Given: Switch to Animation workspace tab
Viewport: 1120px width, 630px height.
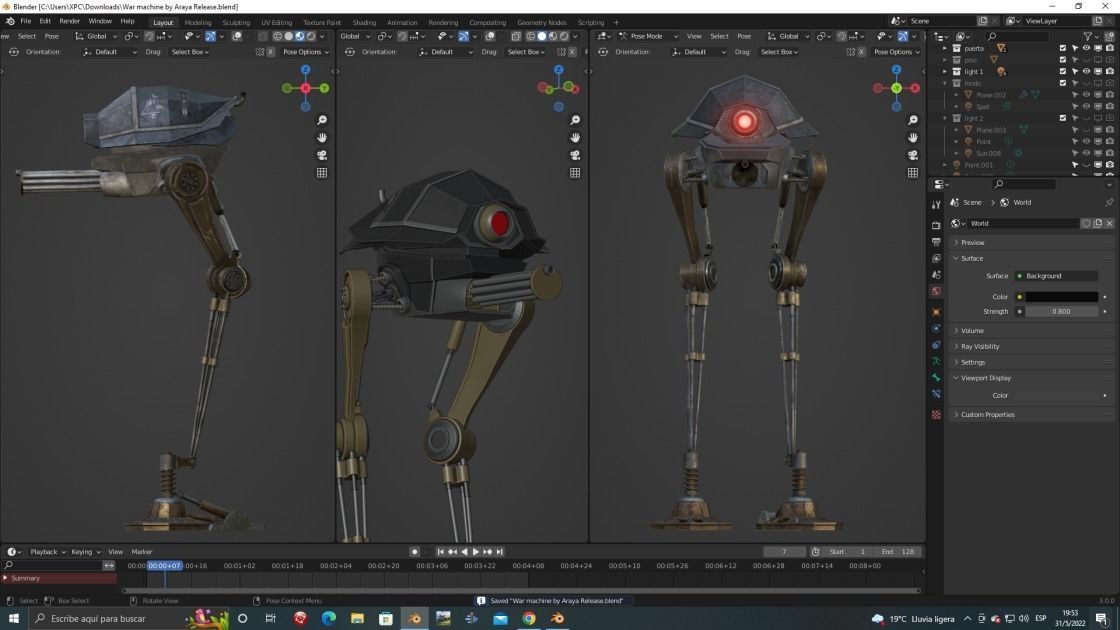Looking at the screenshot, I should (x=402, y=22).
